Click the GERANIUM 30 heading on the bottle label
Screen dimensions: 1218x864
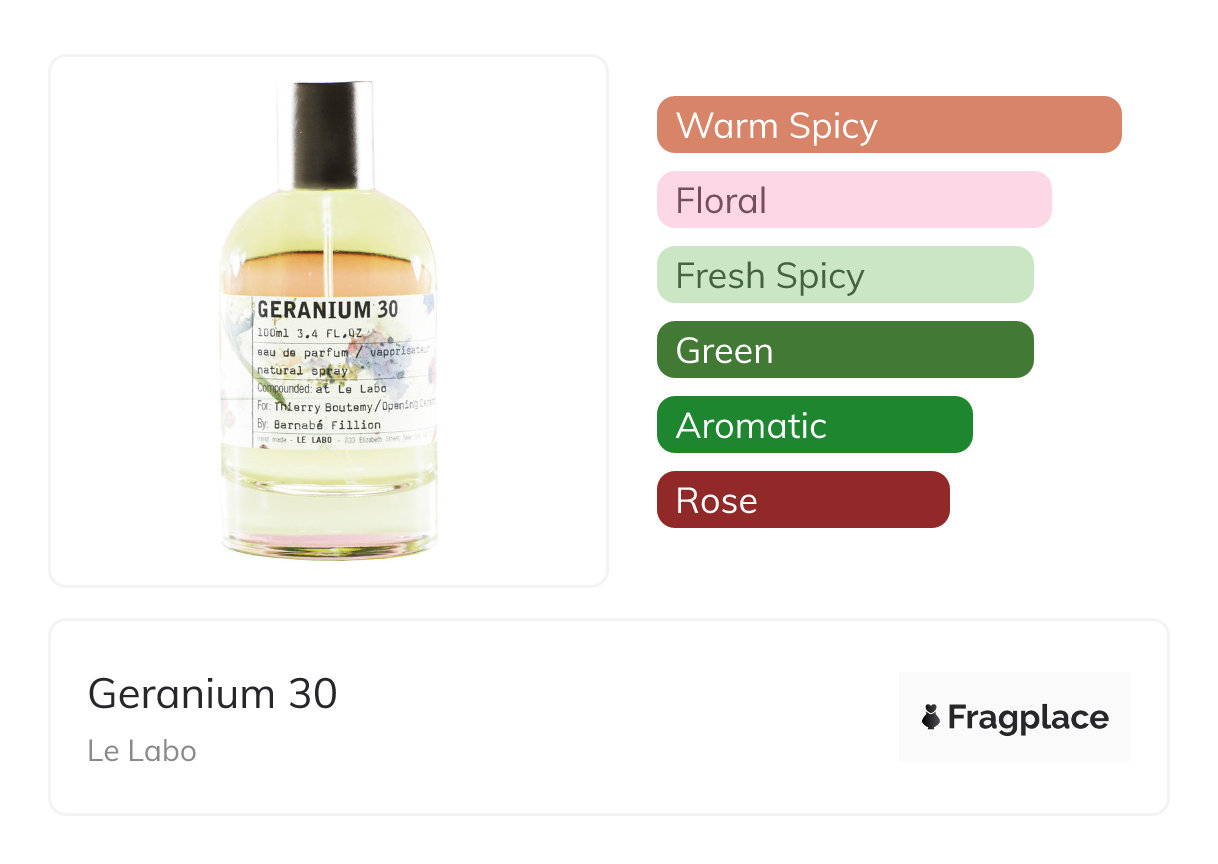pyautogui.click(x=327, y=310)
